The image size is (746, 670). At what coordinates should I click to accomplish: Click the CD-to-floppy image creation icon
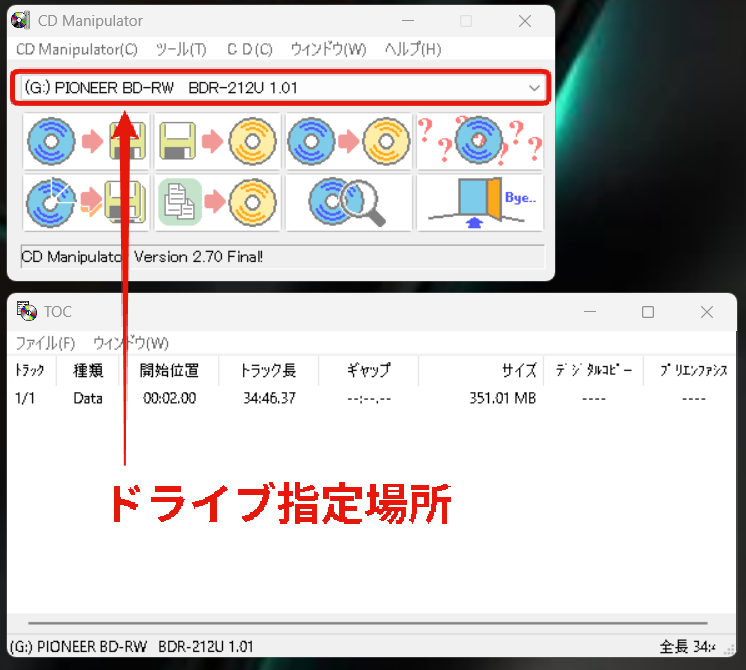pyautogui.click(x=85, y=142)
